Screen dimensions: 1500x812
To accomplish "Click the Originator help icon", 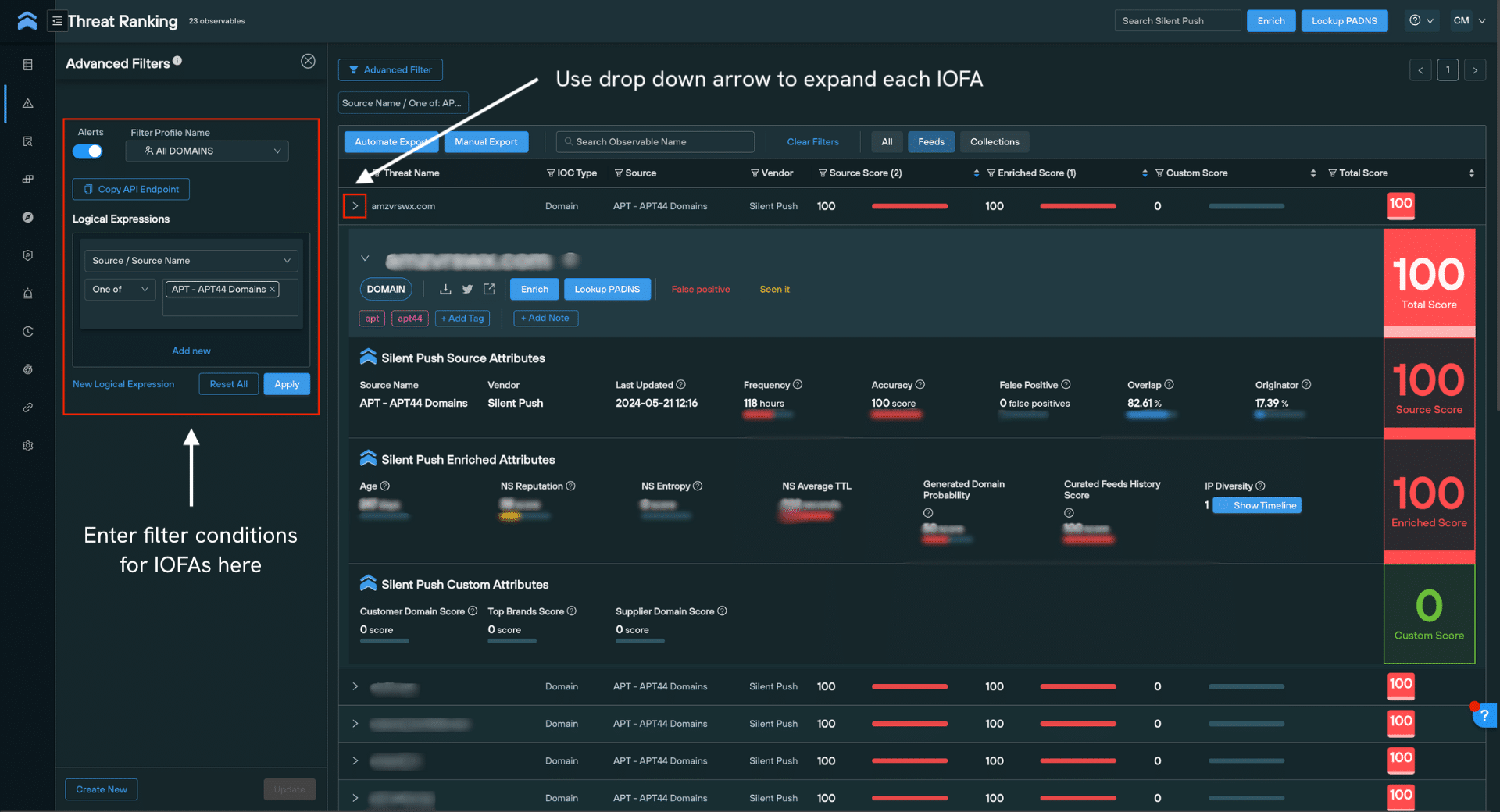I will point(1306,384).
